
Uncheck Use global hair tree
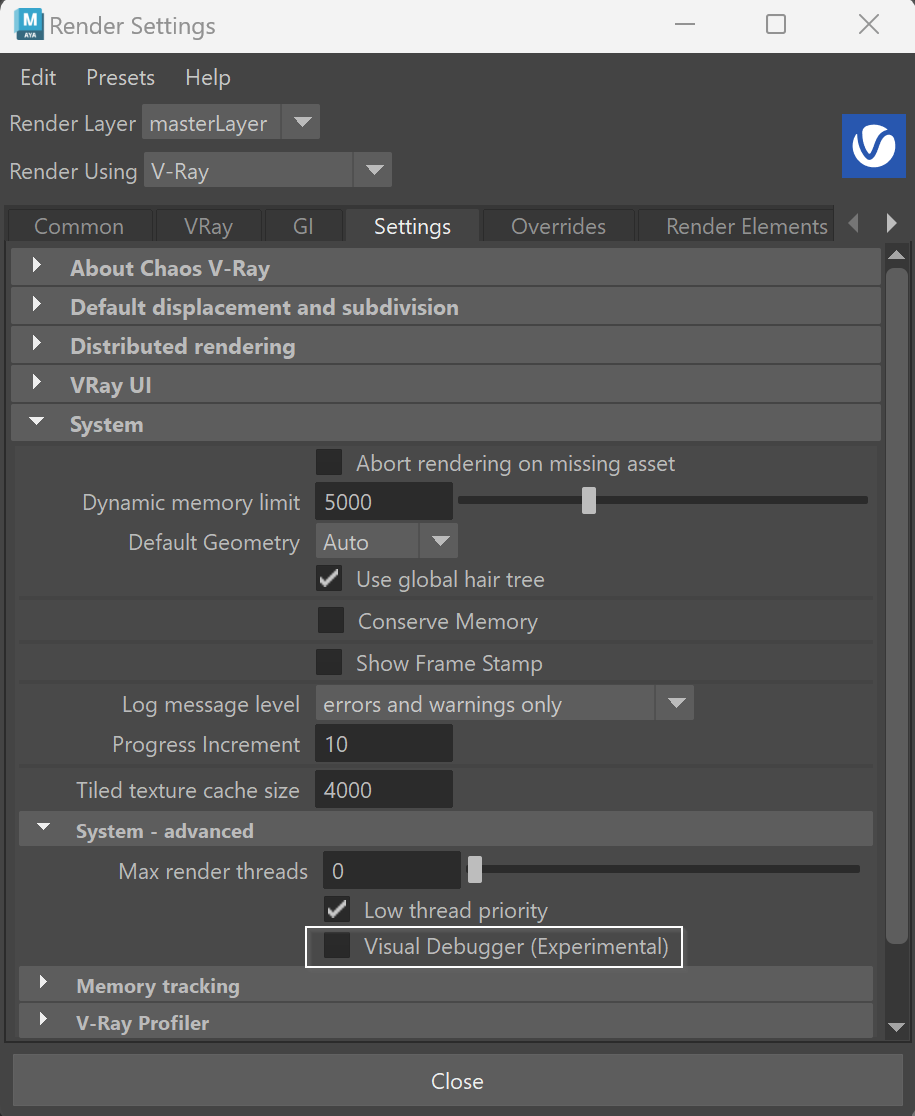click(x=329, y=578)
